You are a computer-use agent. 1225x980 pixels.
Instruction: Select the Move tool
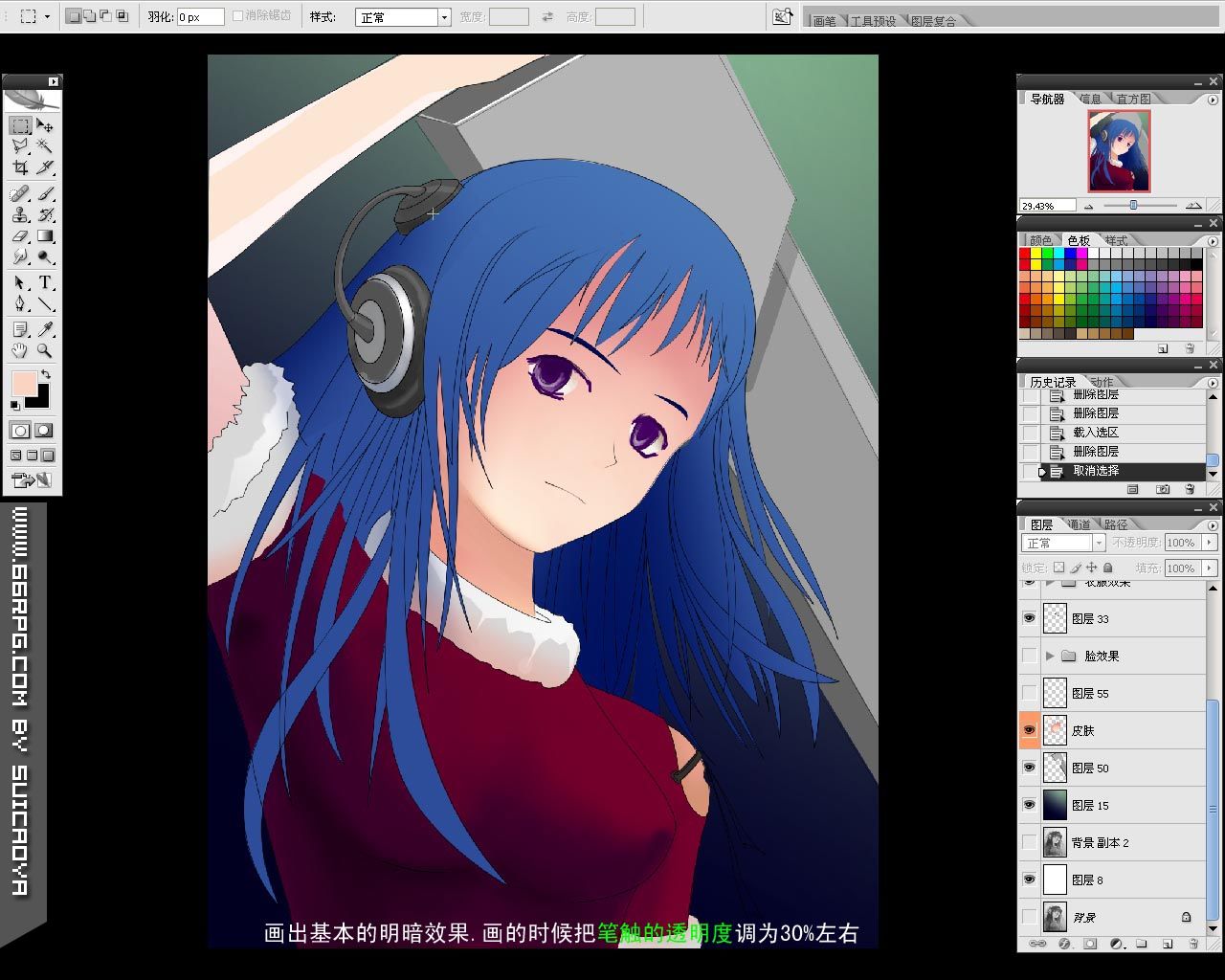point(45,125)
